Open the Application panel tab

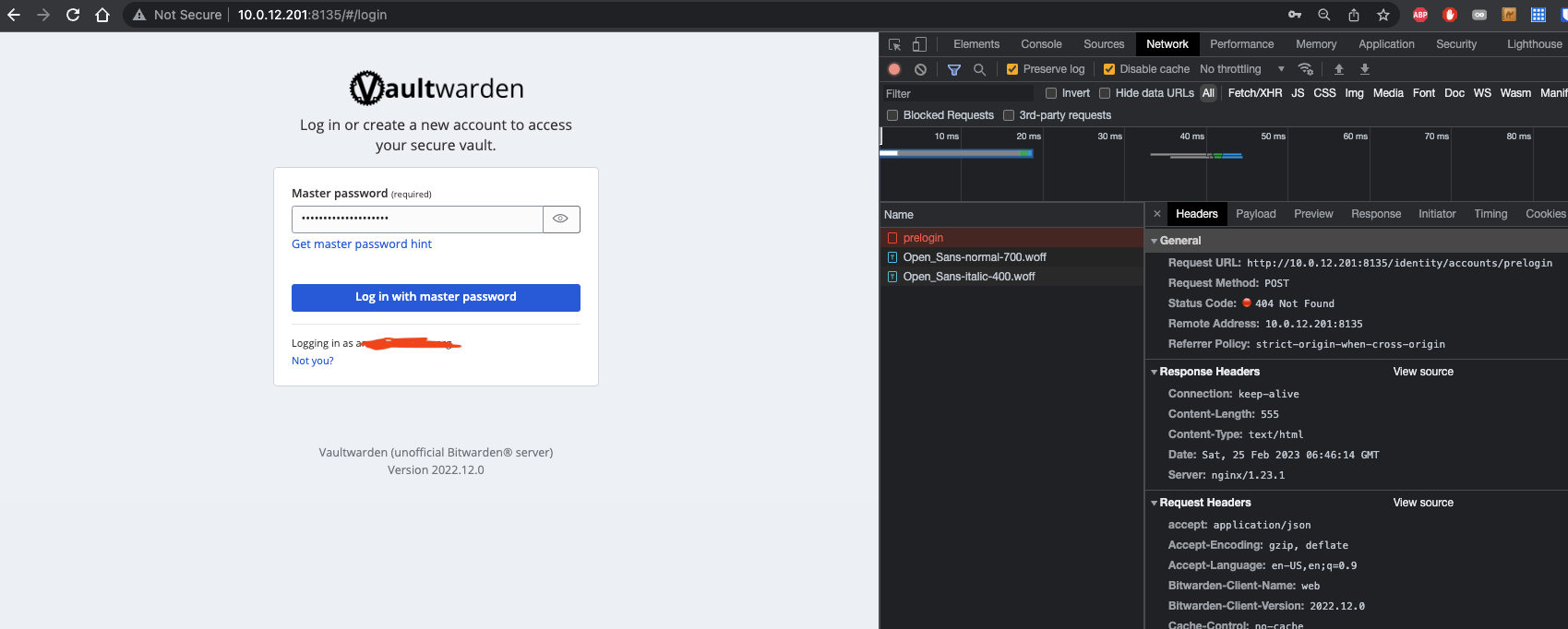click(1386, 44)
